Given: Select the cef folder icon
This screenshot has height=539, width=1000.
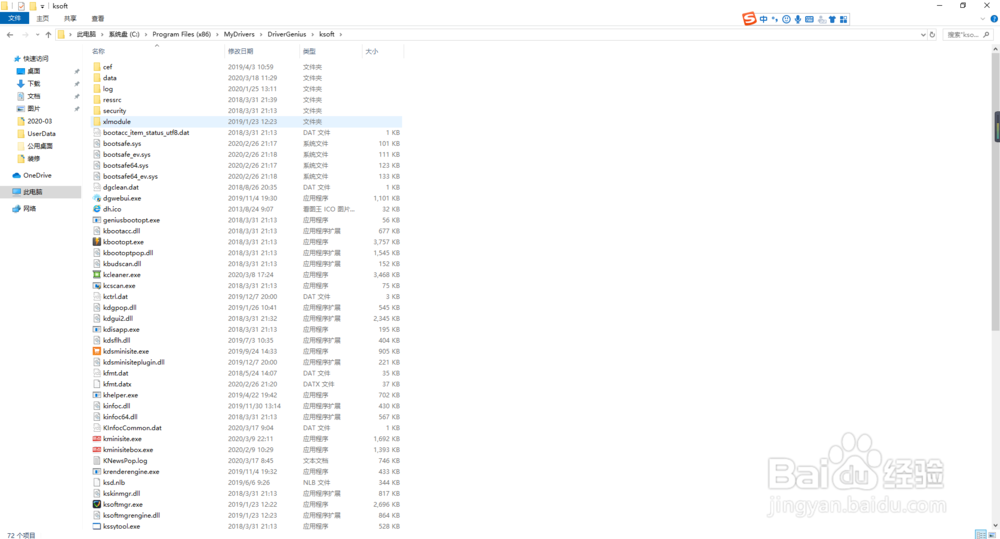Looking at the screenshot, I should click(97, 67).
